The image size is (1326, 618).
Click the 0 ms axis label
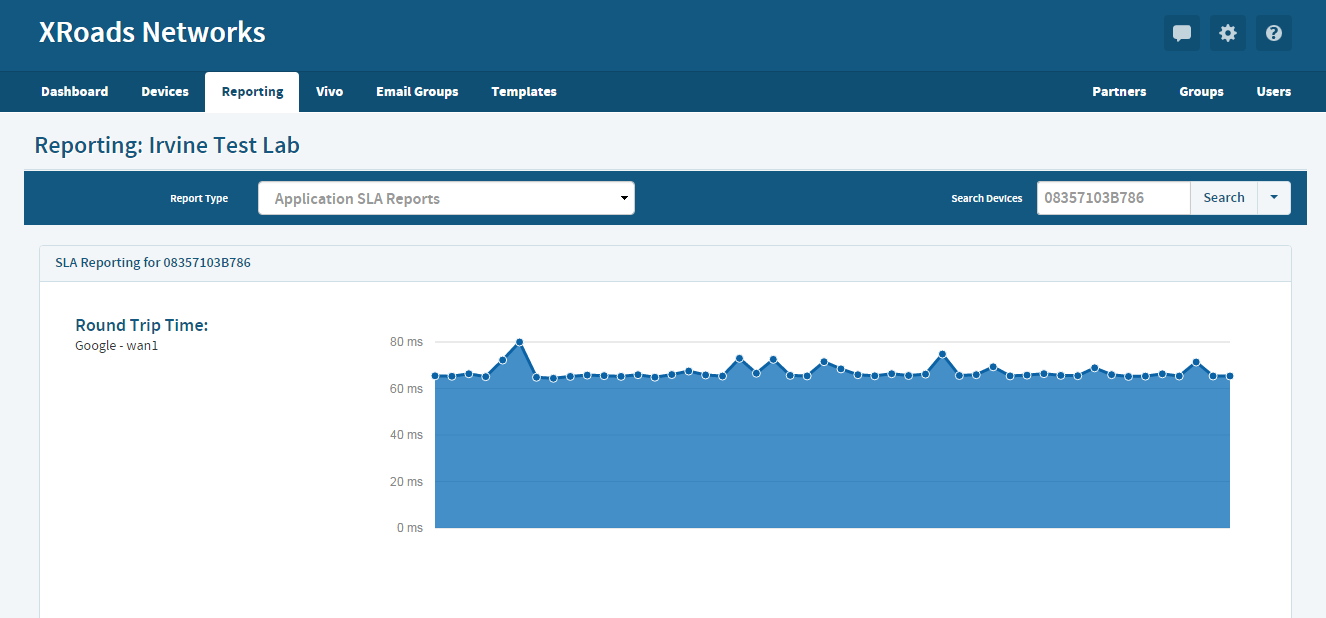(409, 528)
